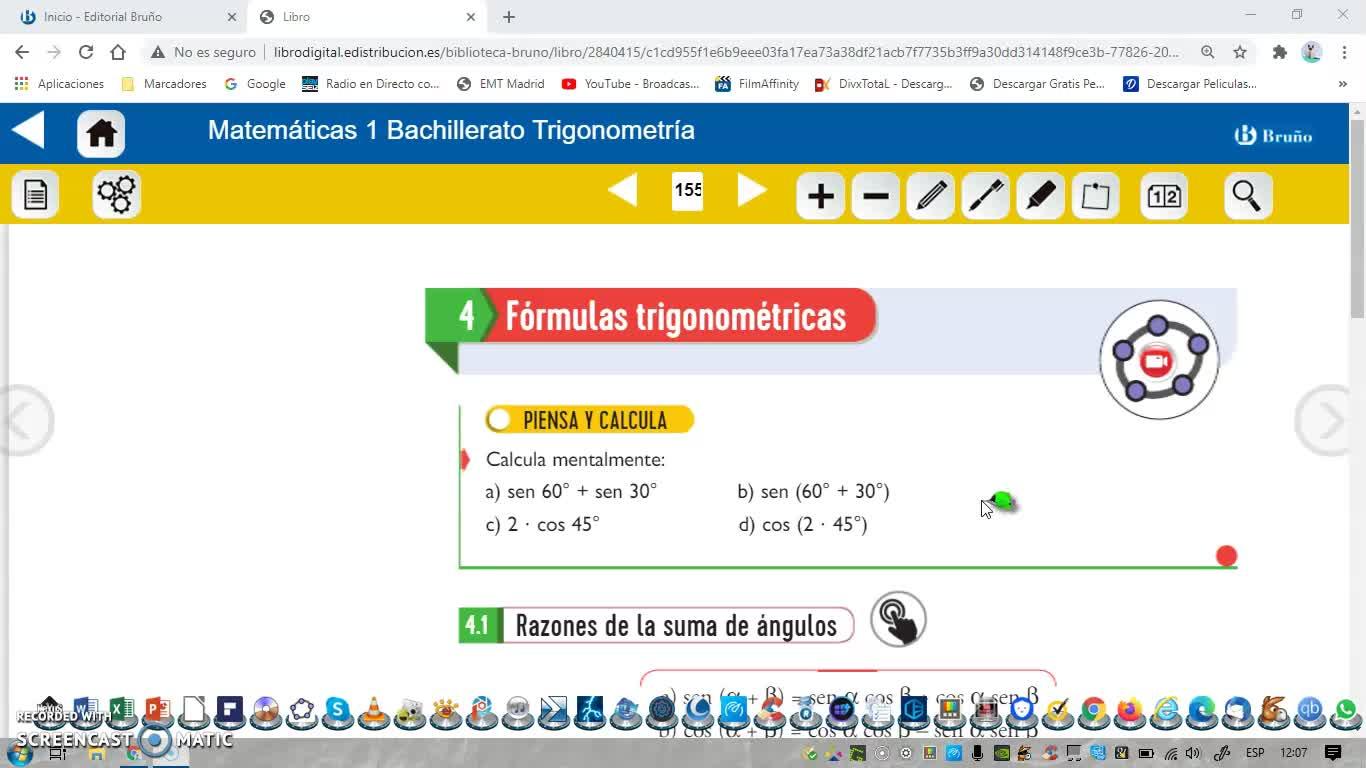Viewport: 1366px width, 768px height.
Task: Open the Aplicaciones bookmarks shortcut
Action: tap(59, 84)
